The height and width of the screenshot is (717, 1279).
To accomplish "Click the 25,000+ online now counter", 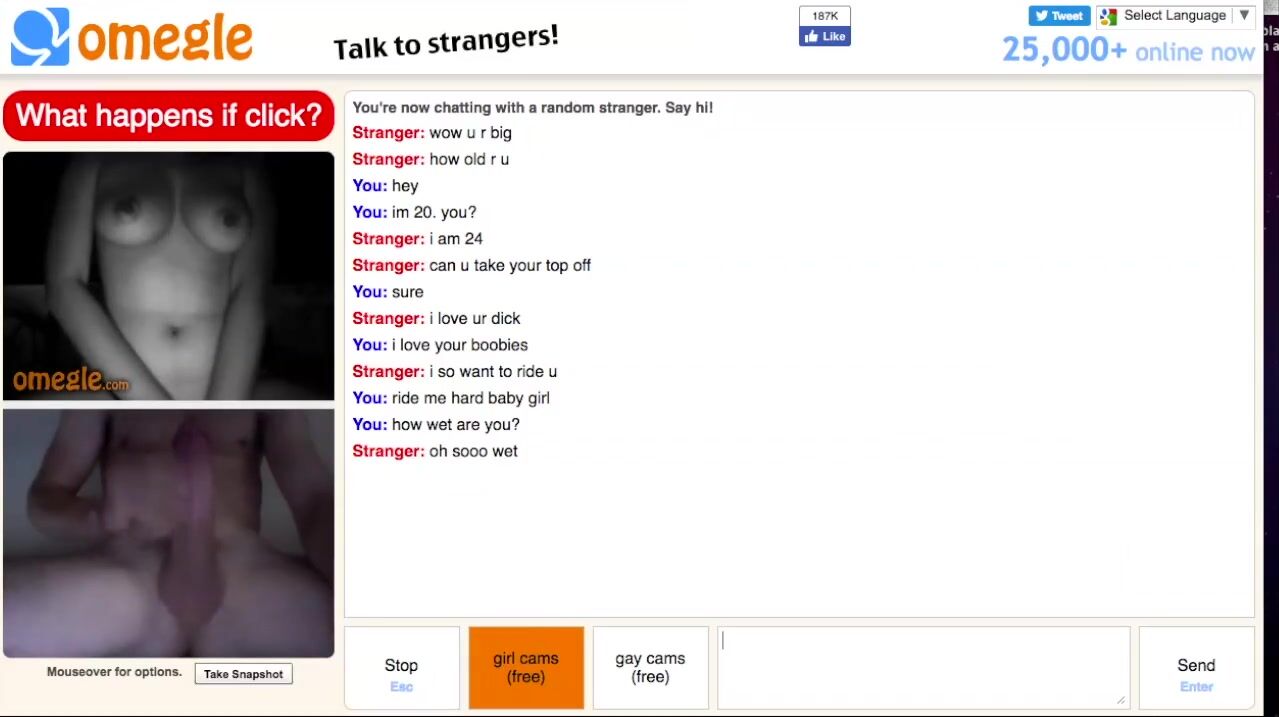I will coord(1128,50).
